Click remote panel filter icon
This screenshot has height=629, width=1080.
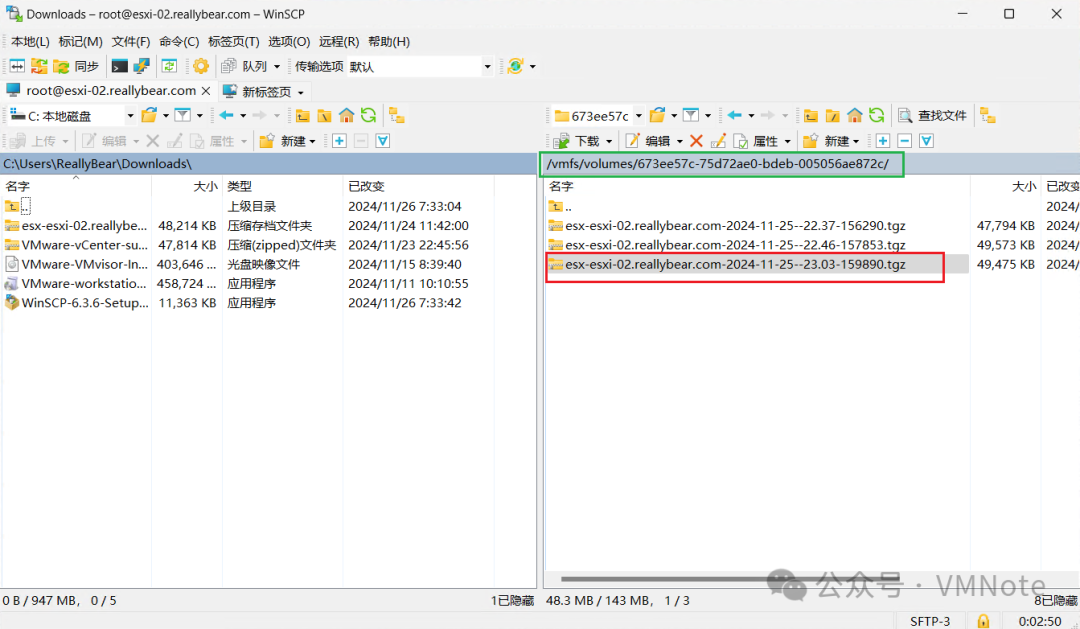[x=691, y=115]
